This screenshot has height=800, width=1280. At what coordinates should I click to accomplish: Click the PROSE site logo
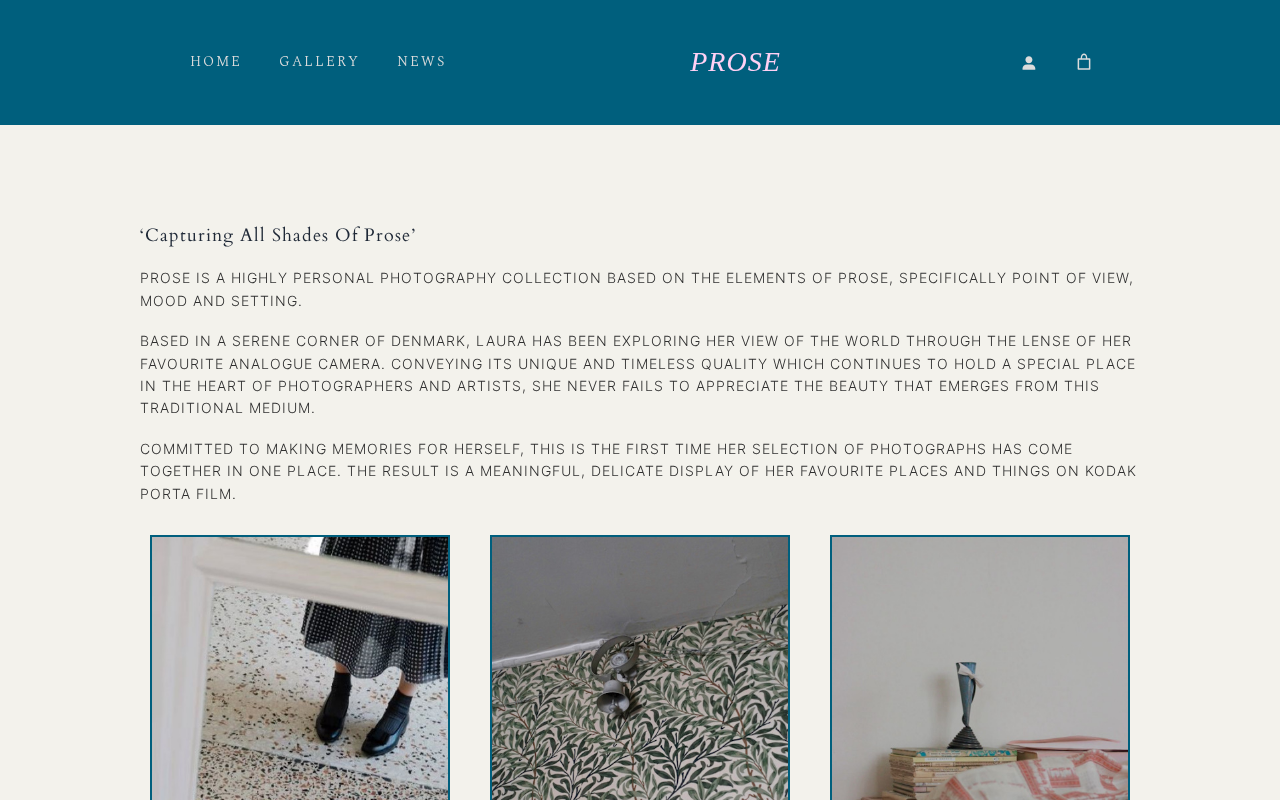[x=735, y=62]
